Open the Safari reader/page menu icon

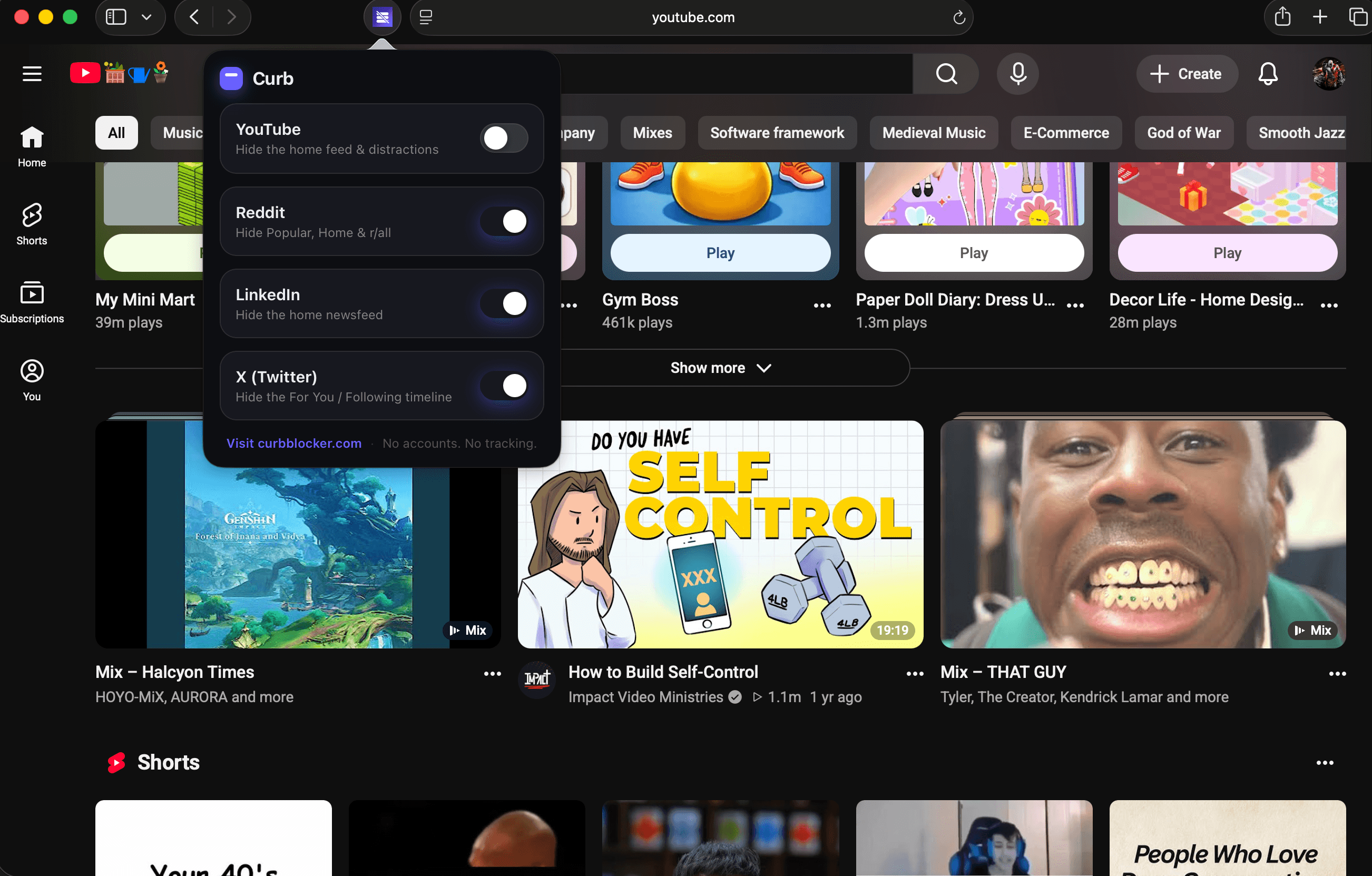click(426, 17)
